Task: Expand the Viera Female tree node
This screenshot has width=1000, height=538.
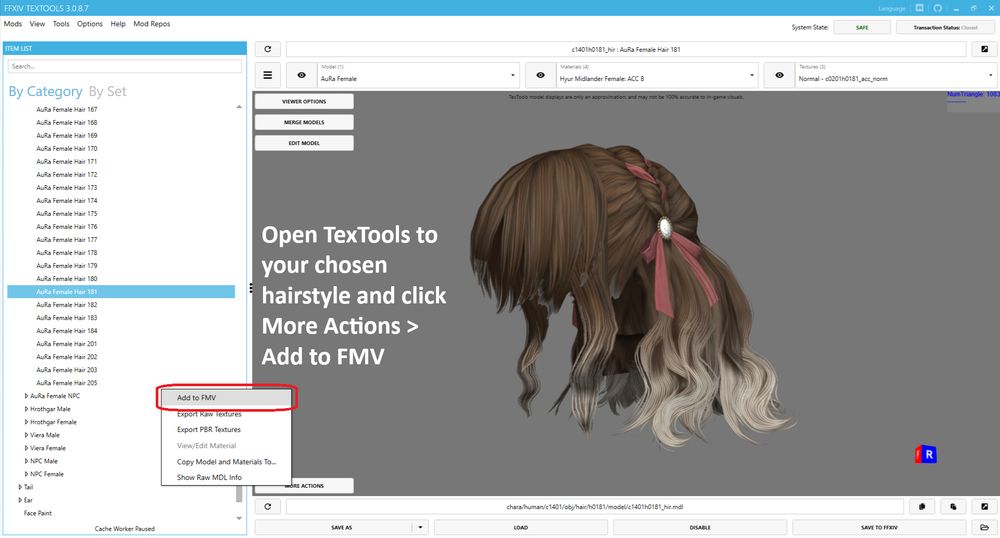Action: 26,448
